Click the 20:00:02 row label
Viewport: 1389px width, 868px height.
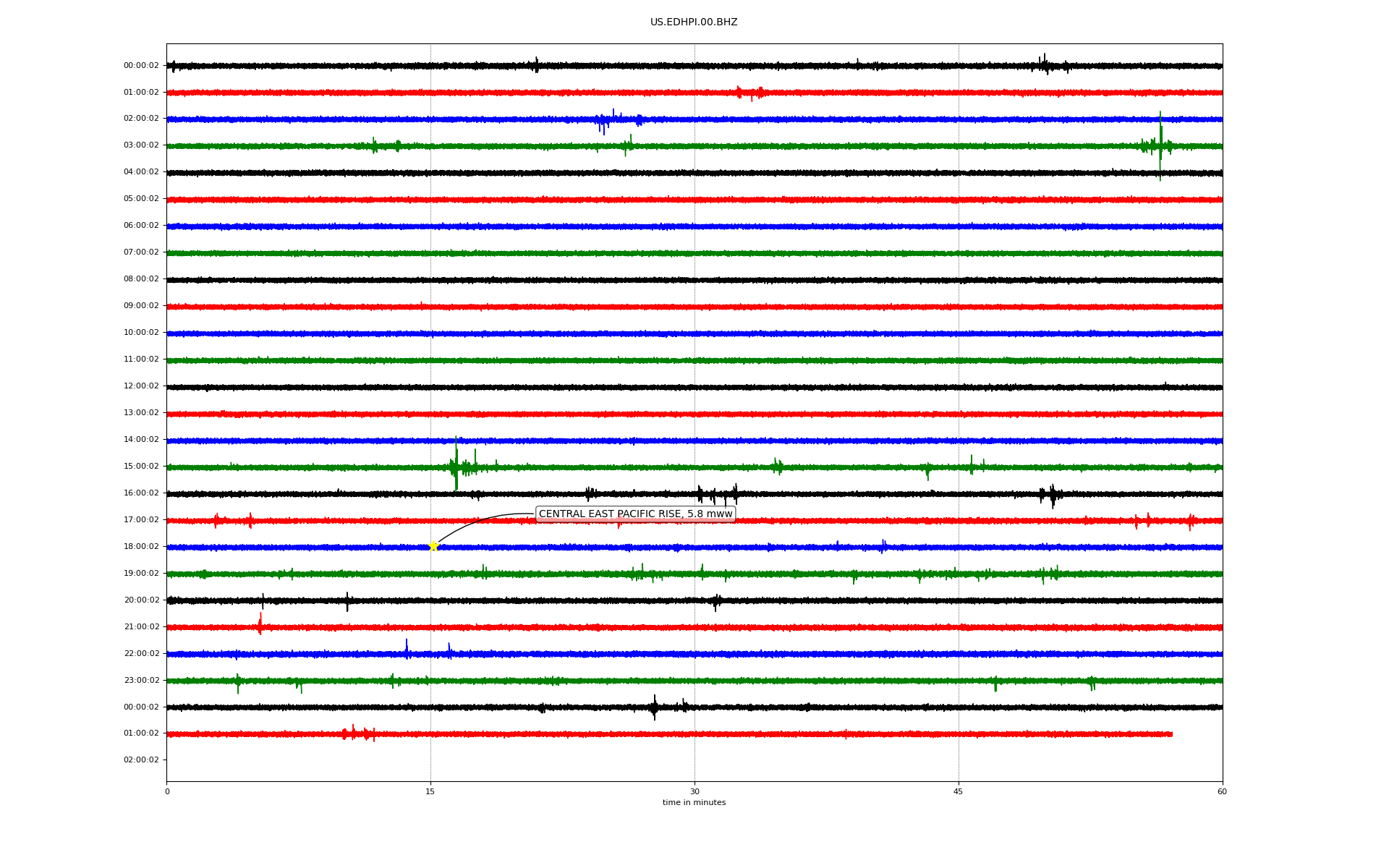click(141, 600)
